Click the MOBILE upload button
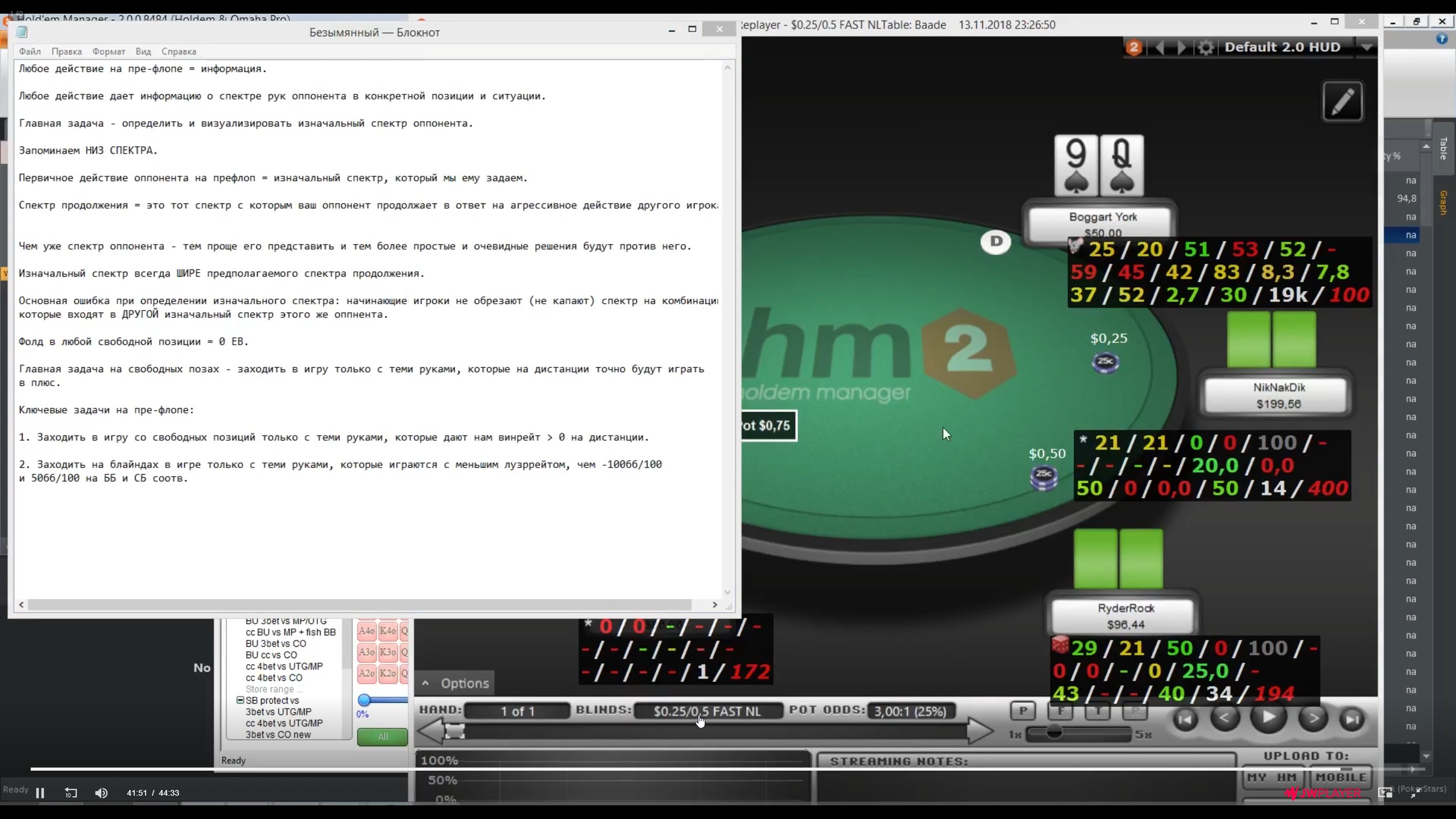Viewport: 1456px width, 819px height. coord(1341,777)
